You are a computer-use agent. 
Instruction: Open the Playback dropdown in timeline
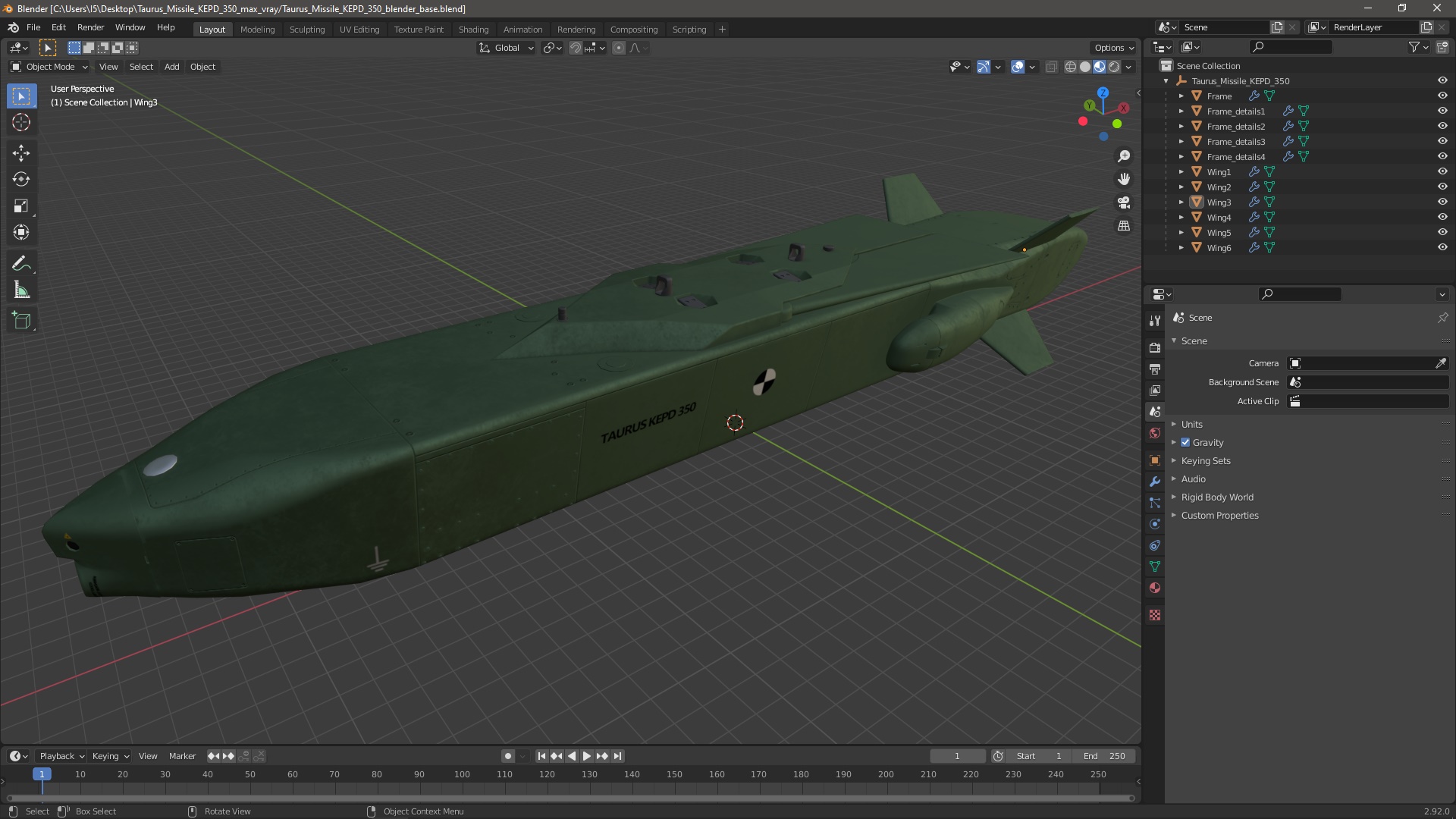[x=61, y=756]
